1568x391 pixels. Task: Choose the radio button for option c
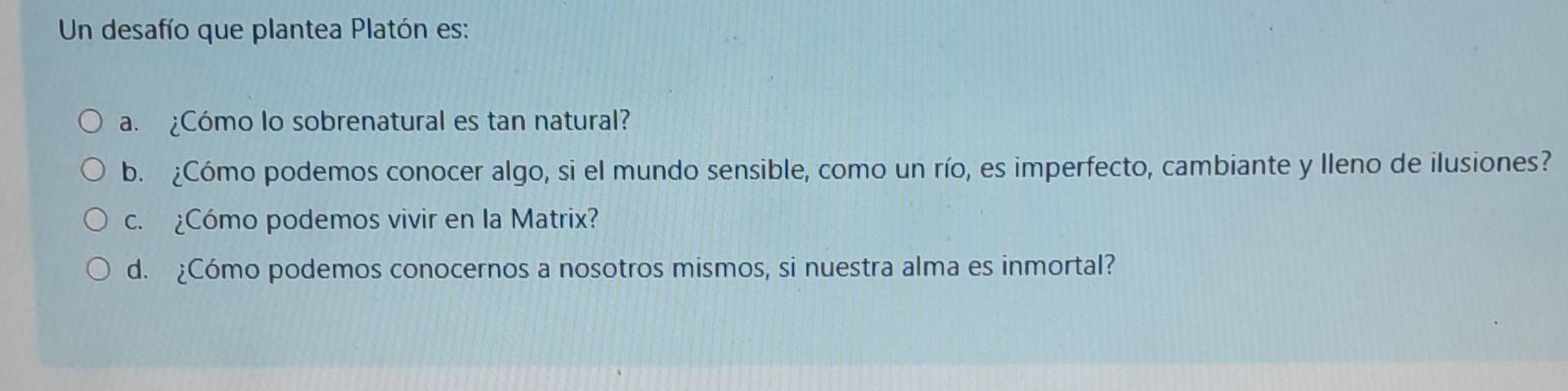[96, 220]
